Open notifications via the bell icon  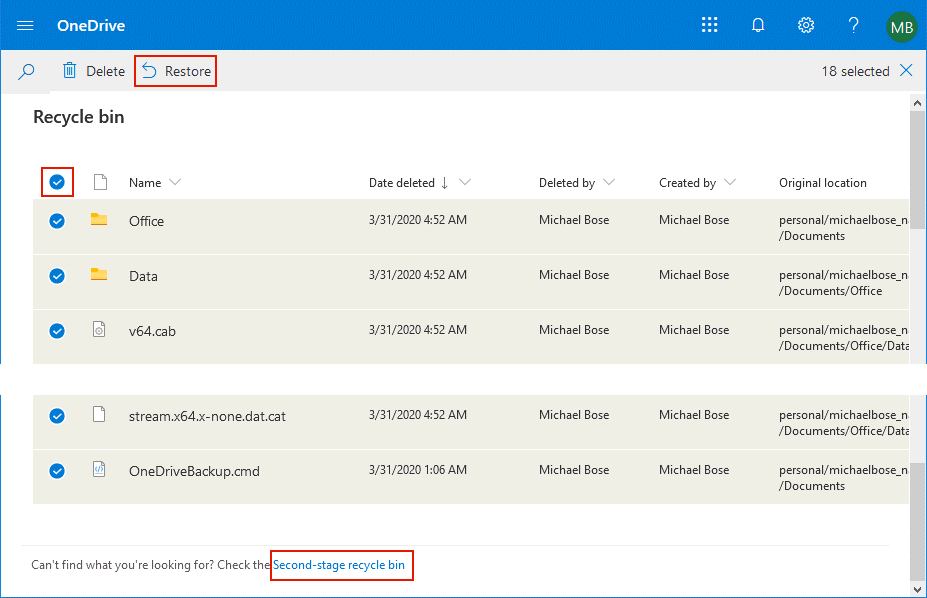[758, 25]
